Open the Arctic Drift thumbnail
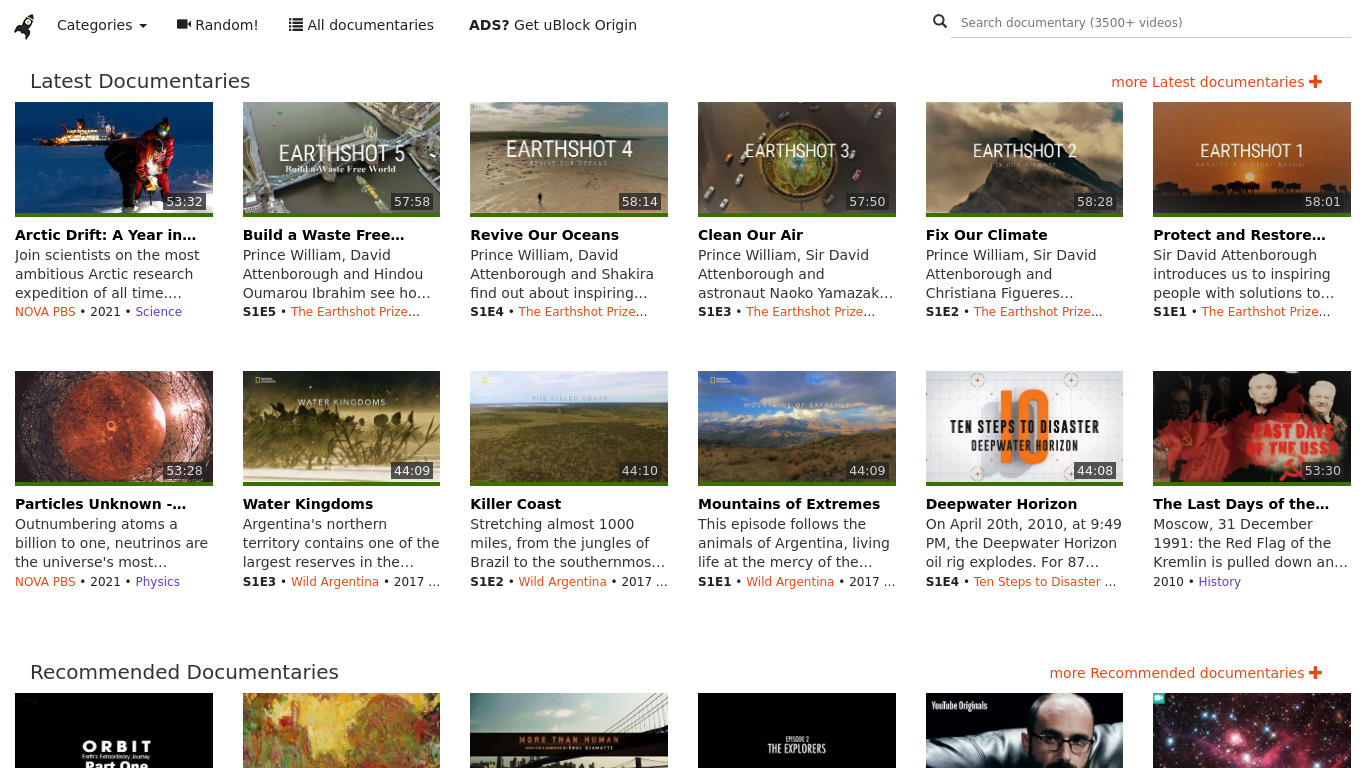Image resolution: width=1366 pixels, height=768 pixels. pyautogui.click(x=114, y=158)
